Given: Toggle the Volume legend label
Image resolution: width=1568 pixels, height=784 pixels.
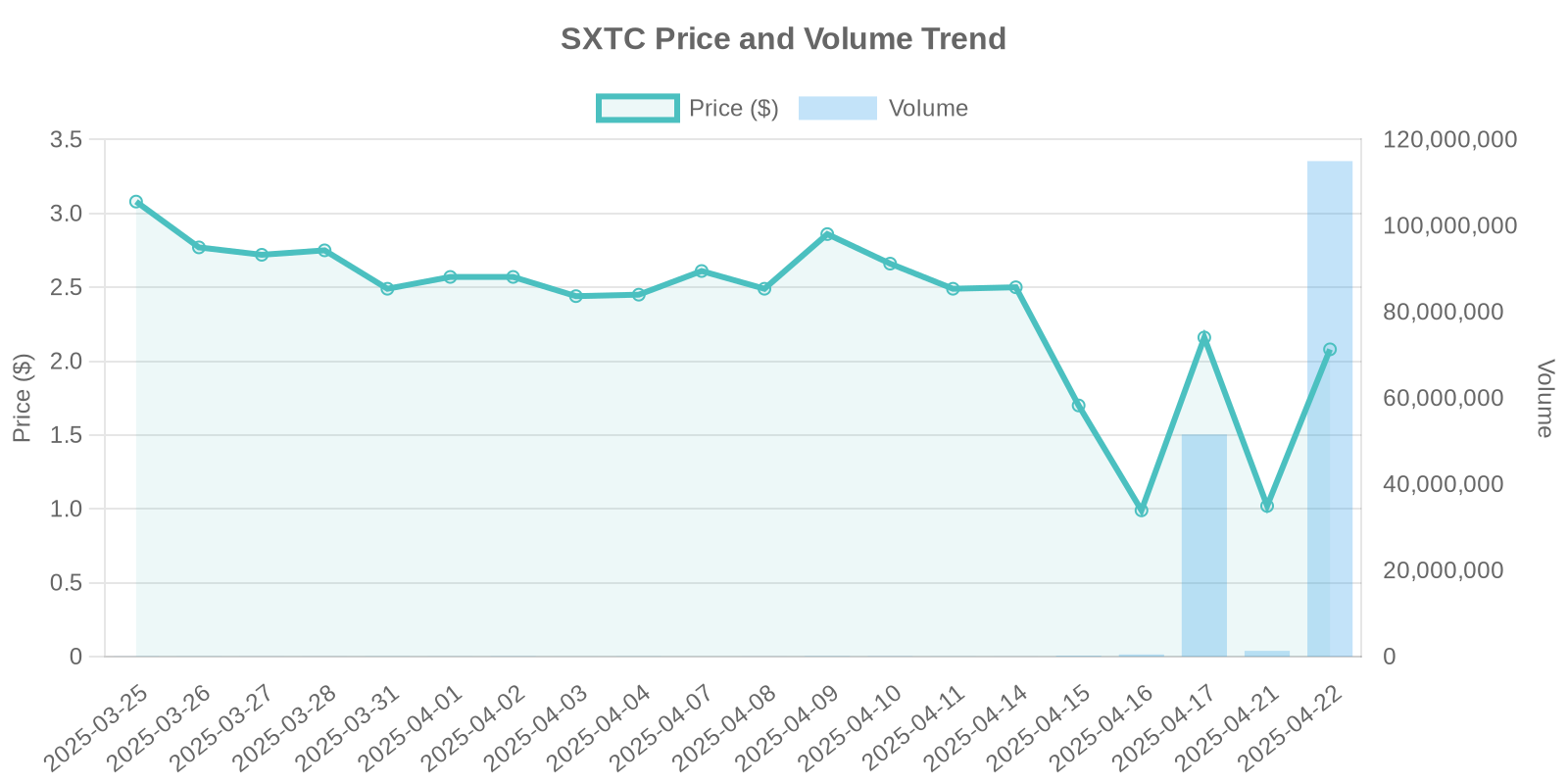Looking at the screenshot, I should pos(927,109).
